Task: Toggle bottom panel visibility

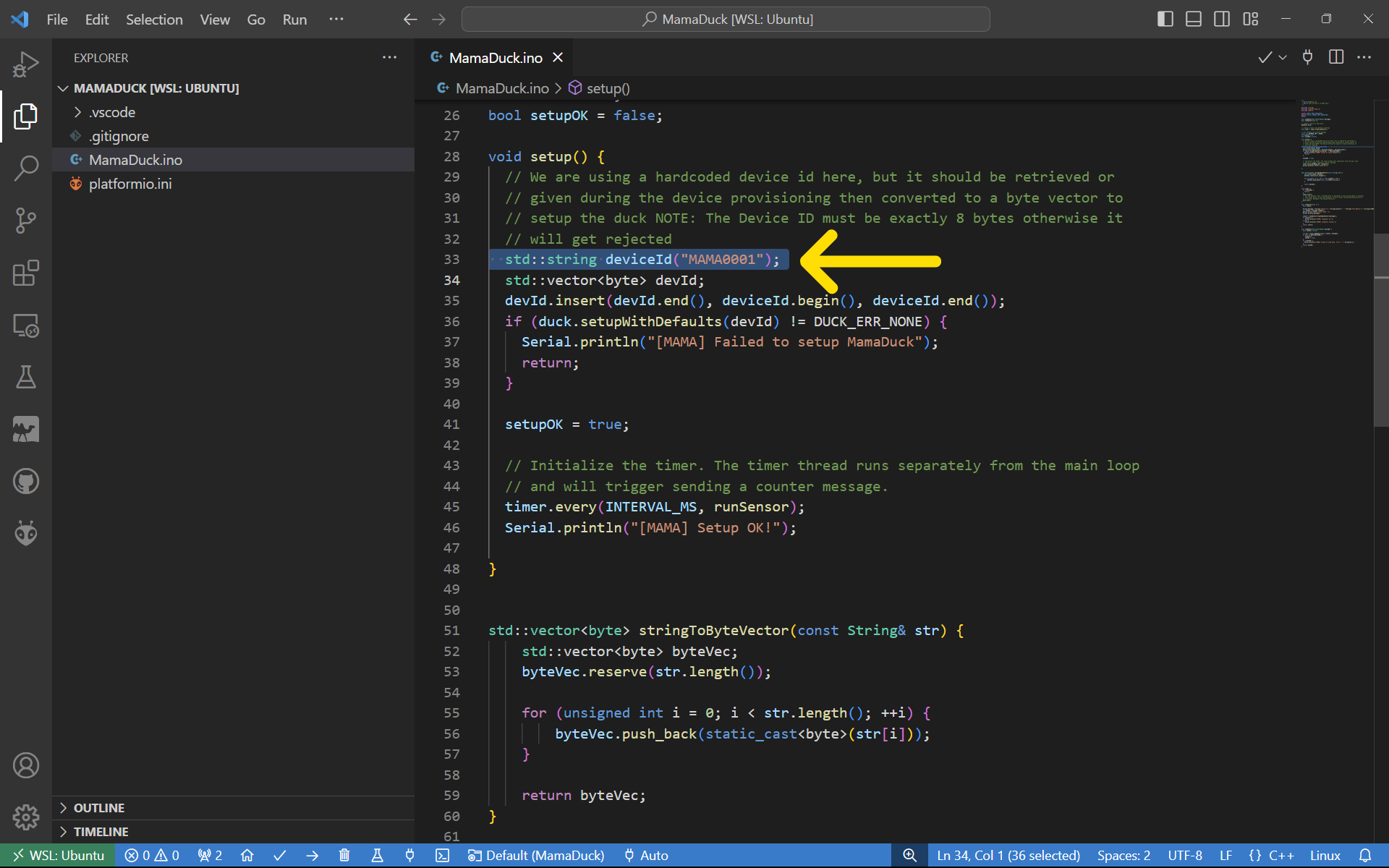Action: 1194,20
